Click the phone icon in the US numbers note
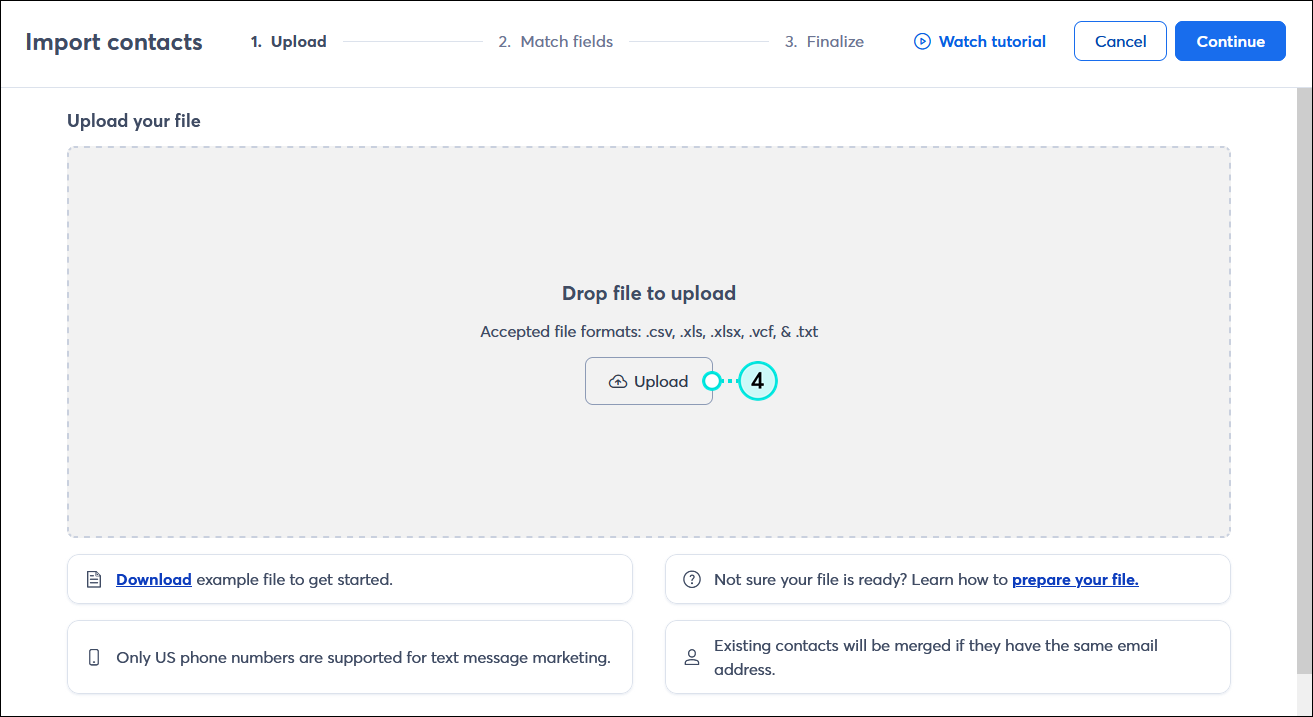Screen dimensions: 1313x717 [x=94, y=657]
